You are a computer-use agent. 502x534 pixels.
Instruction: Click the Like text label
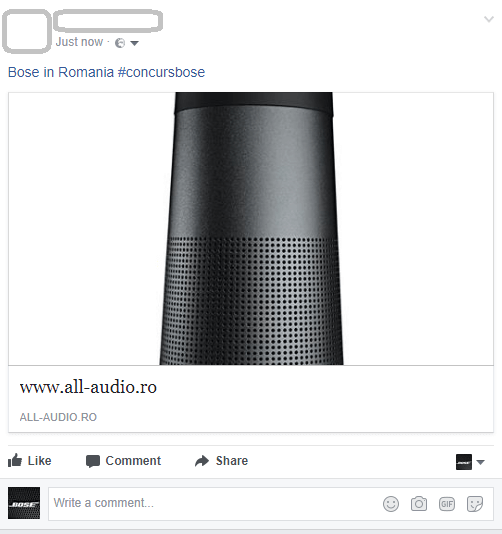40,461
